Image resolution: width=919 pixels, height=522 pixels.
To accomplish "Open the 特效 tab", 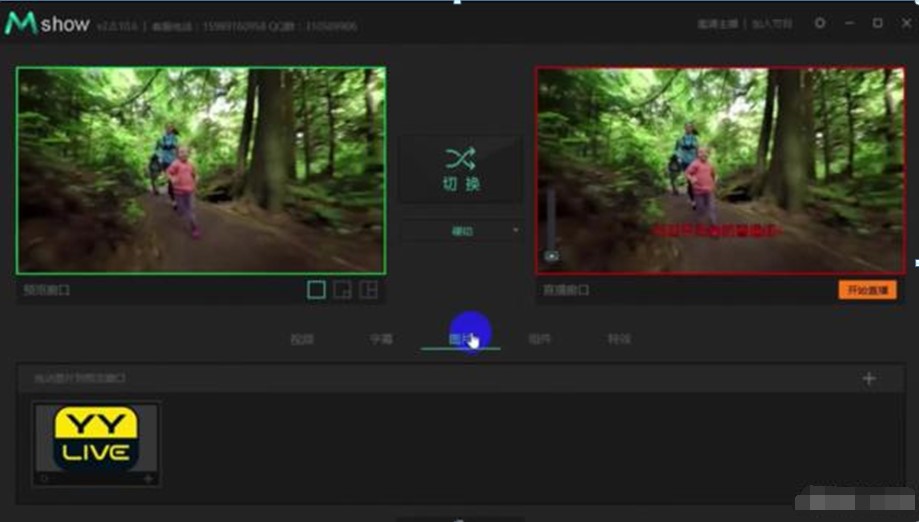I will pyautogui.click(x=619, y=339).
